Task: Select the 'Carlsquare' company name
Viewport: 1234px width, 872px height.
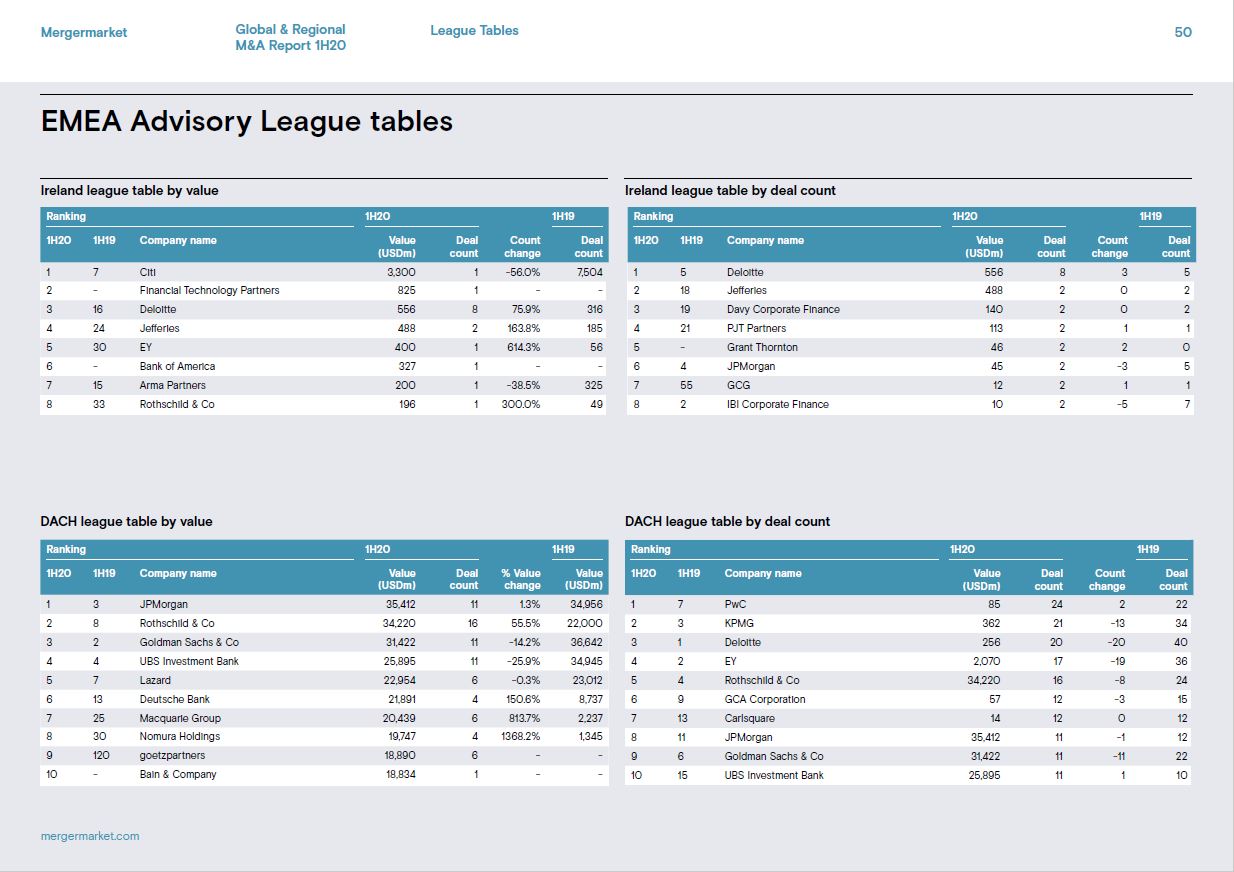Action: [749, 718]
